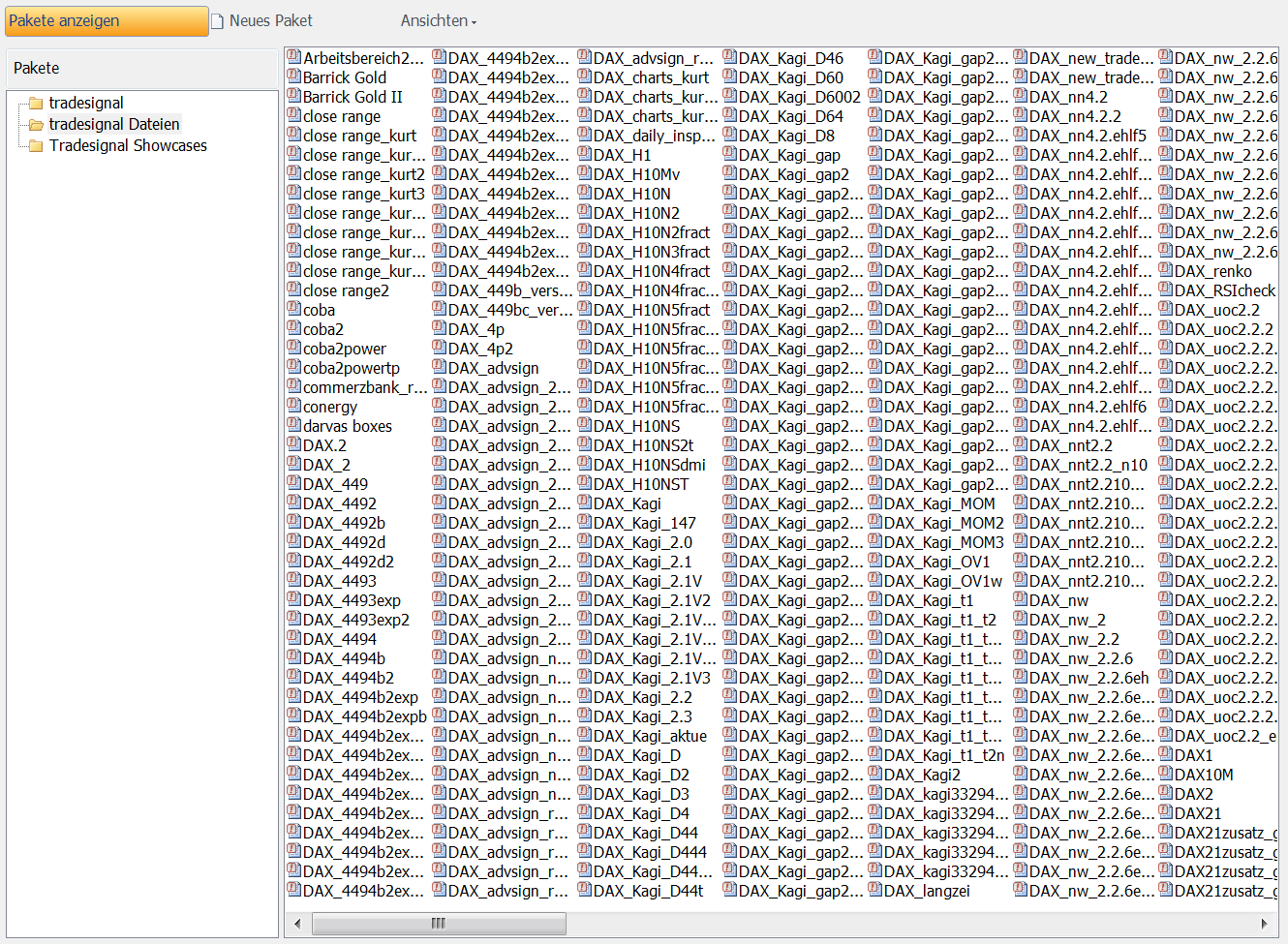Select the DAX_H10N3fract package
Screen dimensions: 1288x944
pos(652,252)
